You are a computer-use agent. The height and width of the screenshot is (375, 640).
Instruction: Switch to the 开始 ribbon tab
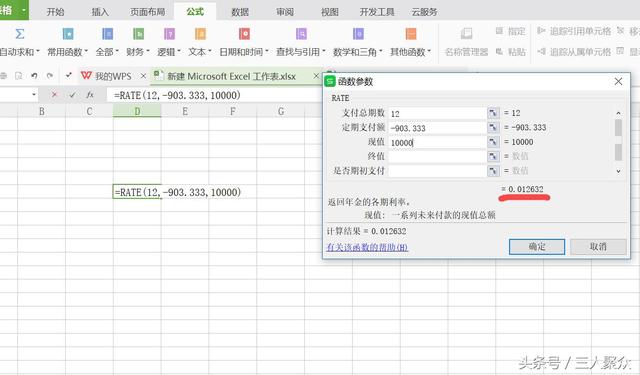(x=56, y=12)
